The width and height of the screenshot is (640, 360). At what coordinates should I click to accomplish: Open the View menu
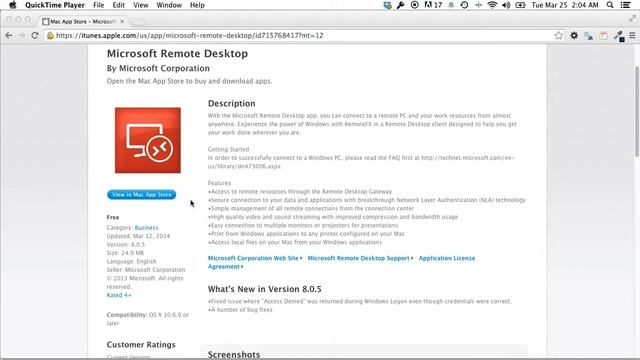(x=140, y=5)
